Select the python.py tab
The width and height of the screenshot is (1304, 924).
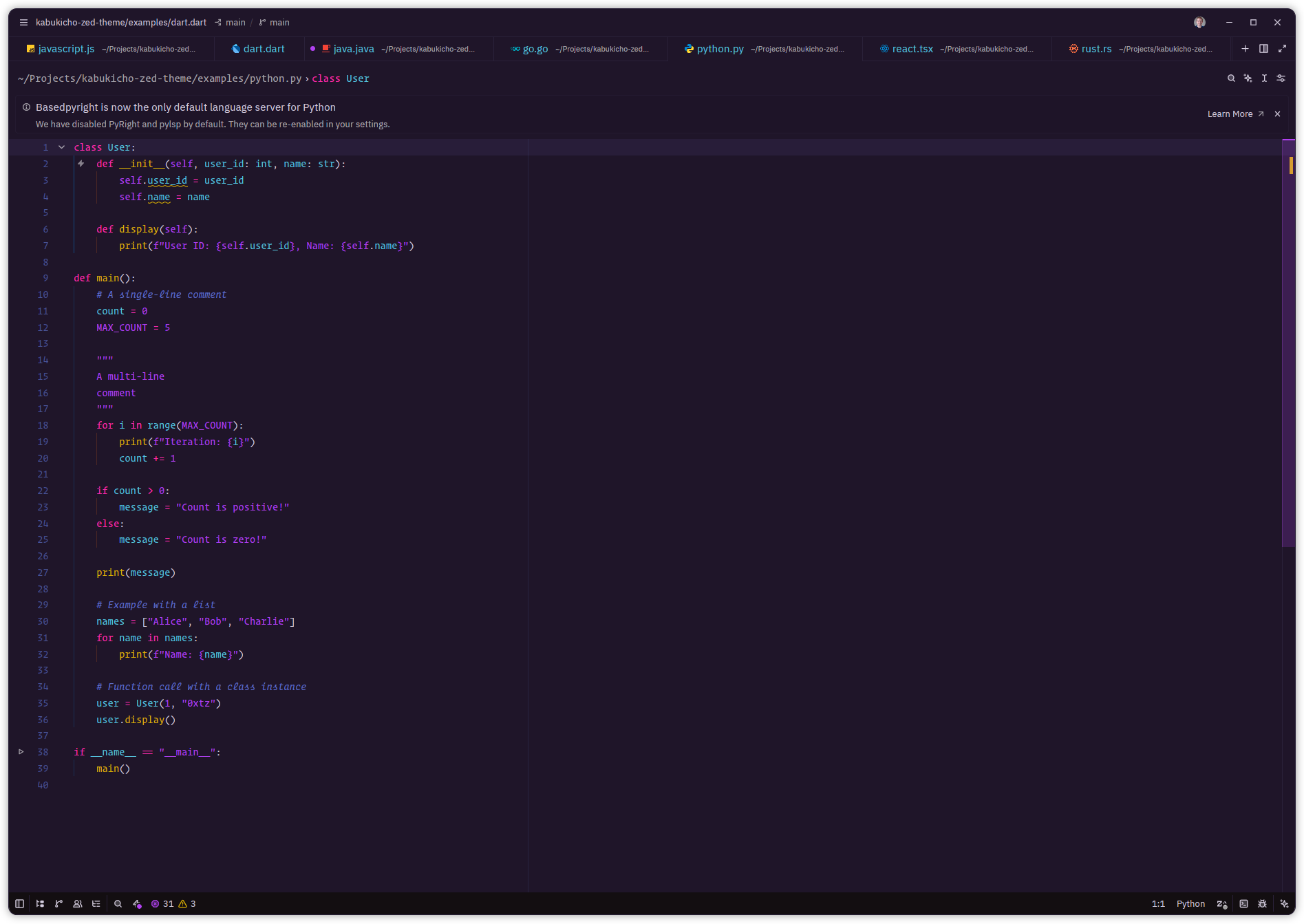pyautogui.click(x=765, y=49)
